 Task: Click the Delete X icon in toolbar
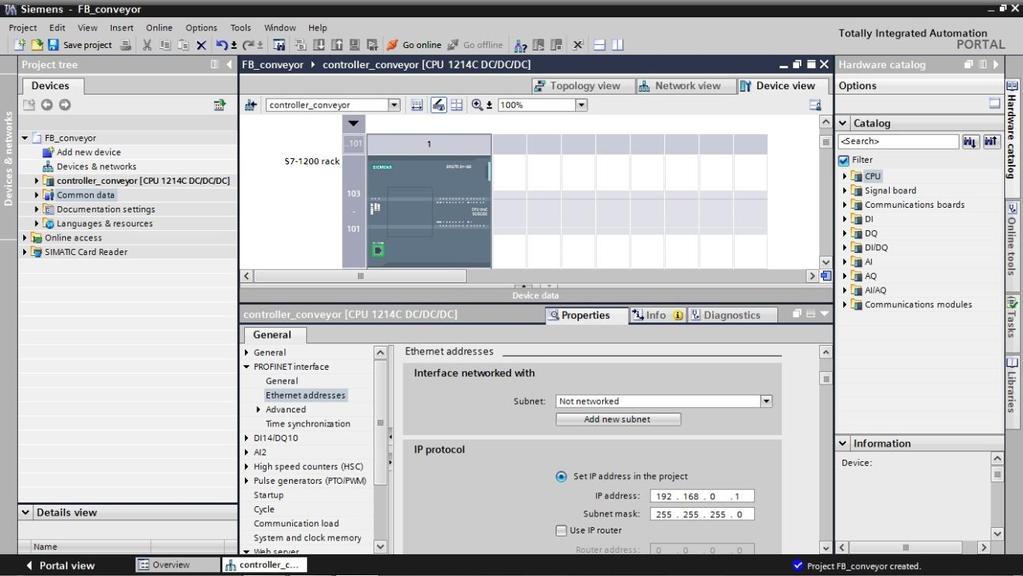201,45
